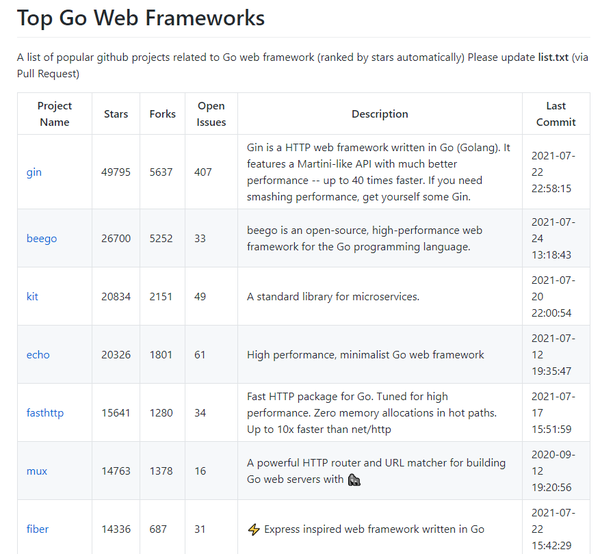Go to the kit repository link
This screenshot has width=600, height=554.
32,296
